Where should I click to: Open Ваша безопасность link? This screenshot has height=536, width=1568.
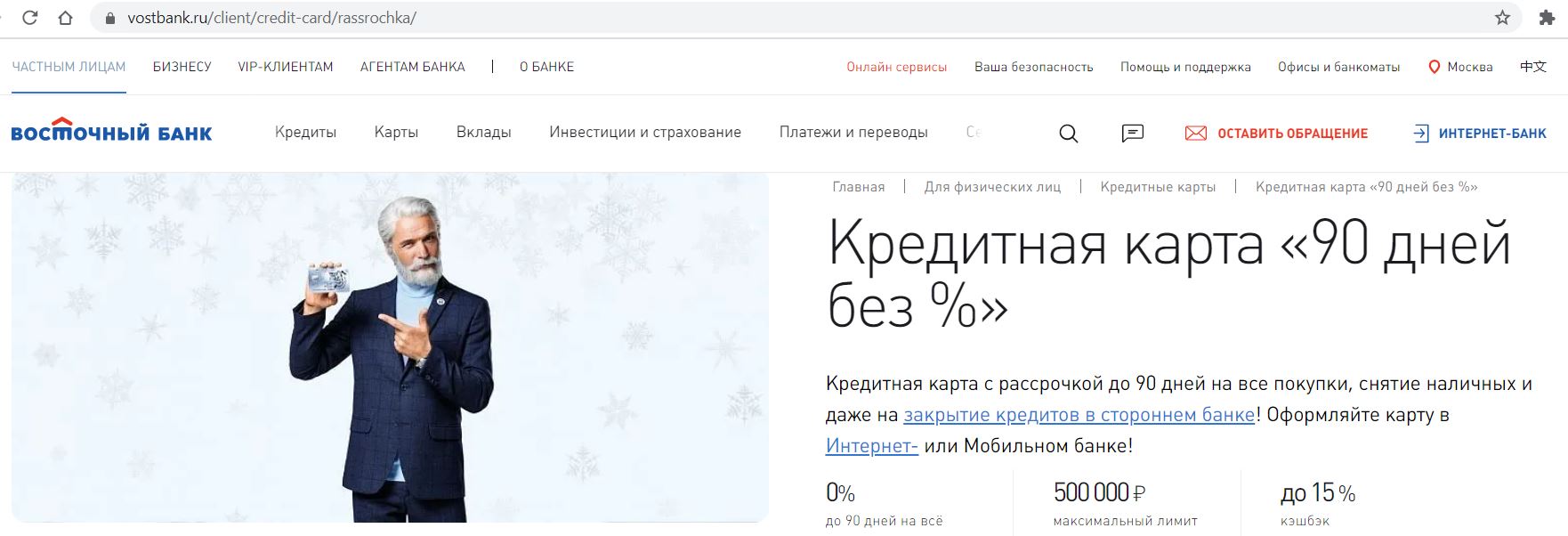point(1034,67)
